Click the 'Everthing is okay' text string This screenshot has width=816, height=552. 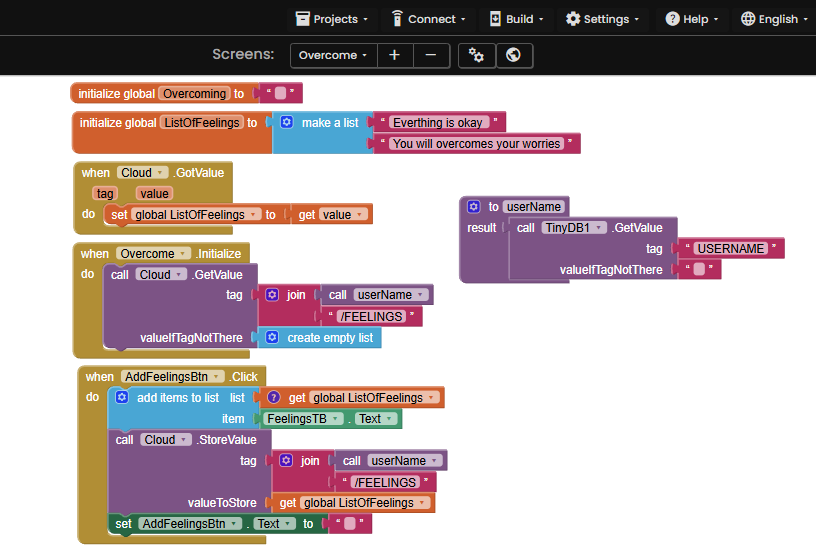pos(438,123)
